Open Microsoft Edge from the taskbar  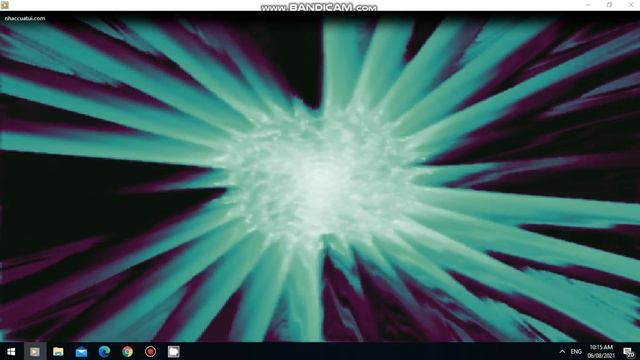tap(104, 351)
